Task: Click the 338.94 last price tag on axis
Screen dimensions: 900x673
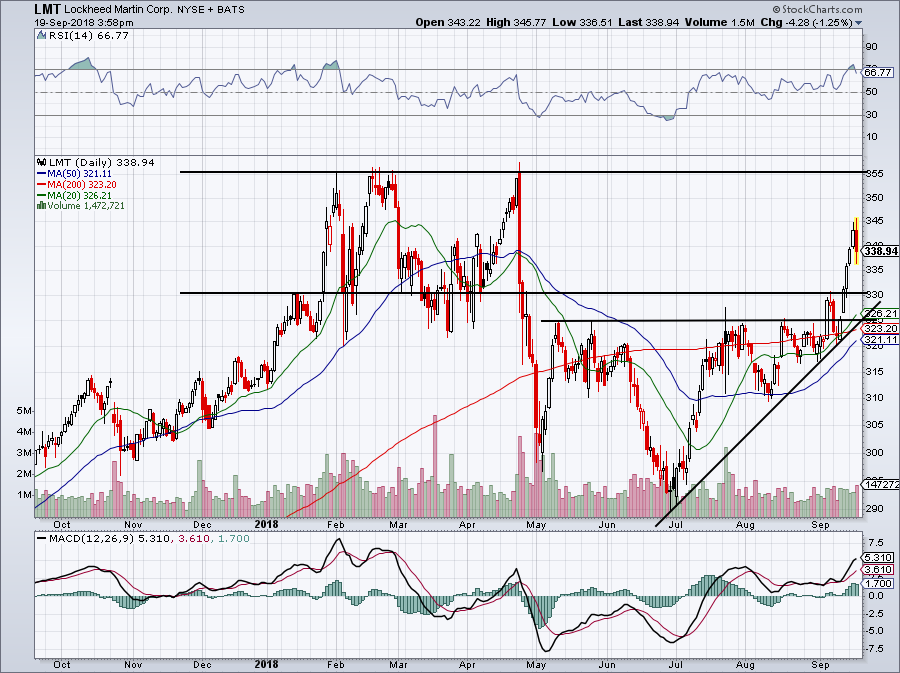Action: (x=880, y=251)
